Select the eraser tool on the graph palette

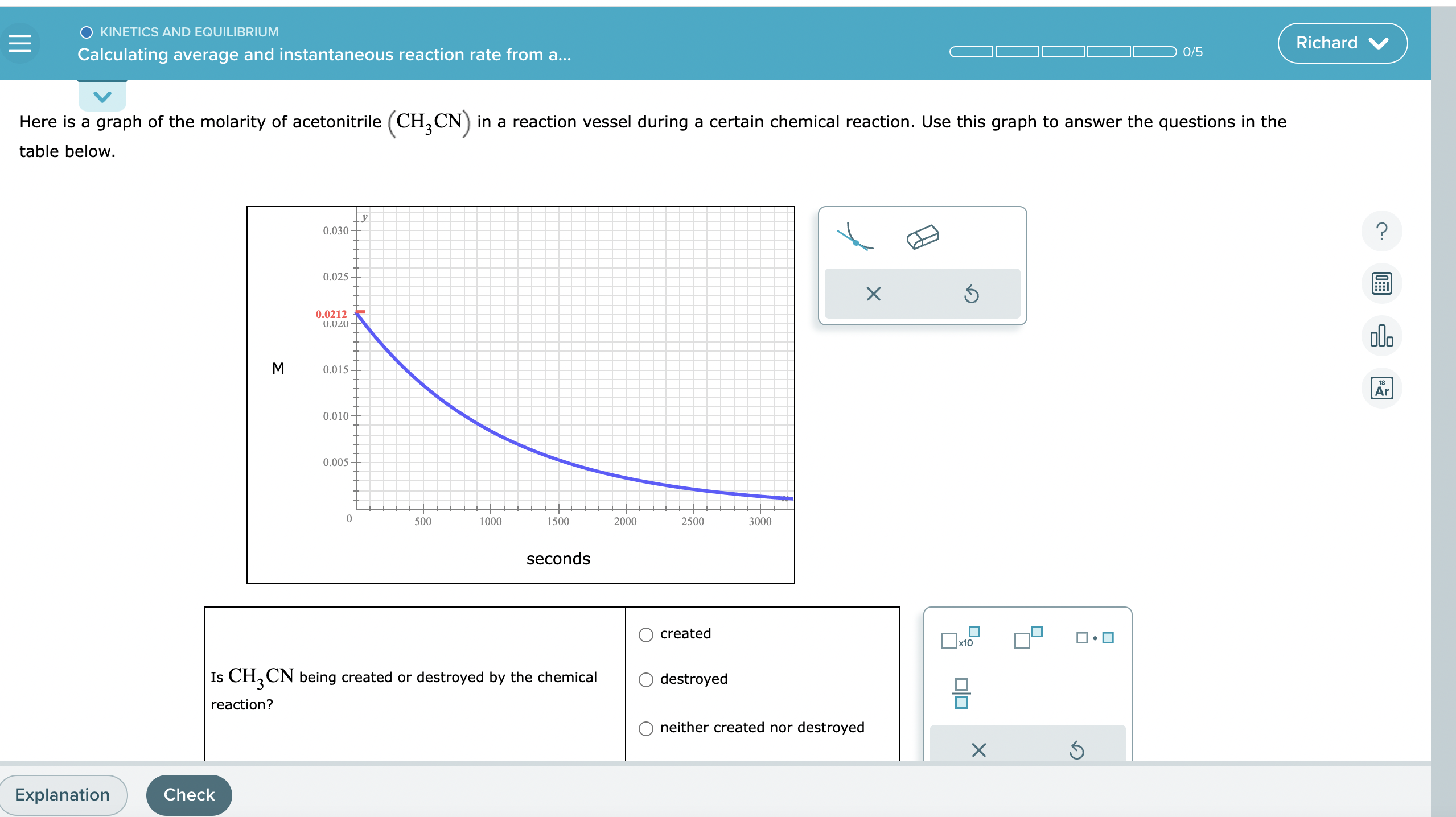[x=923, y=237]
